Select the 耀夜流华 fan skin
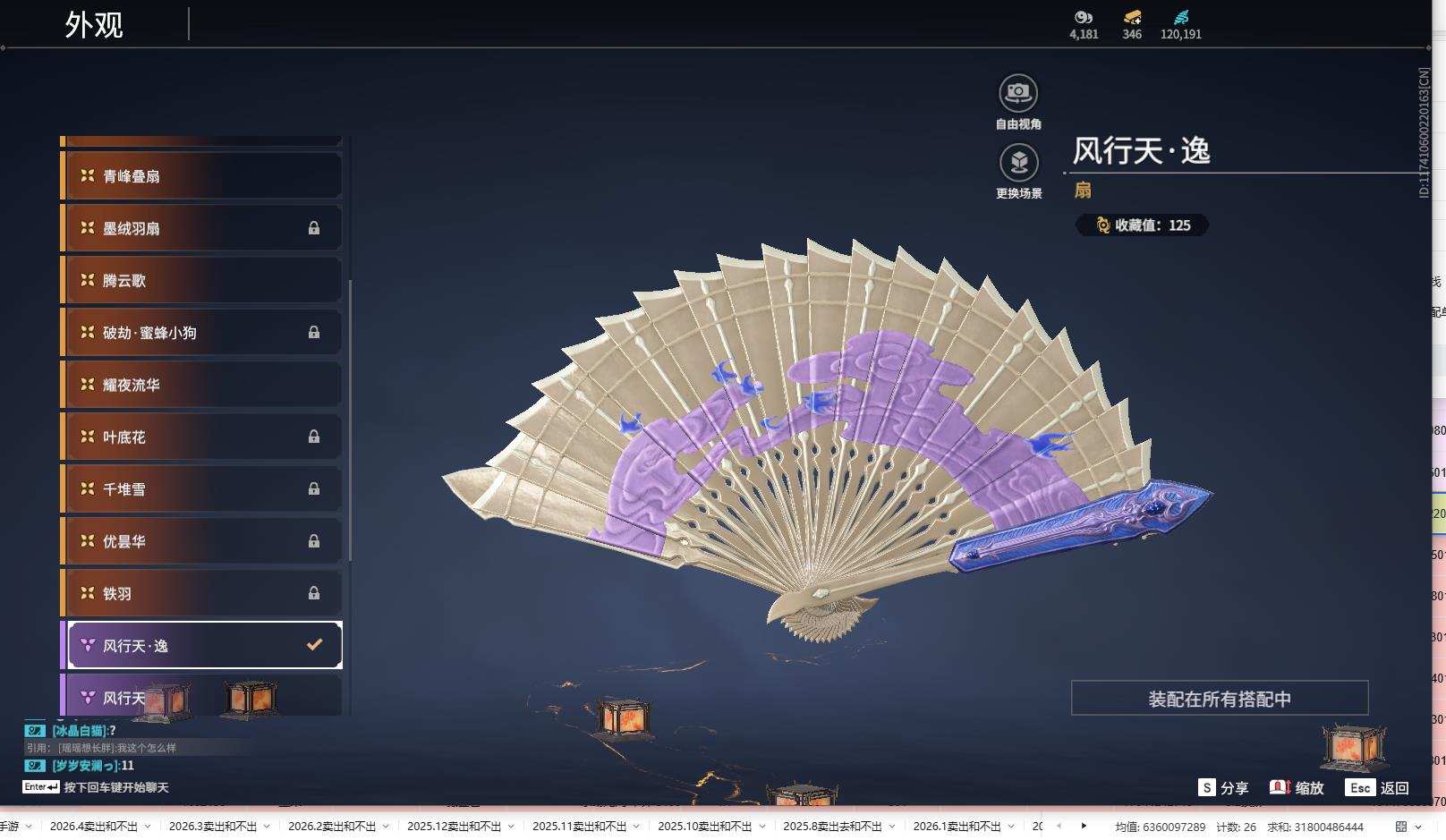Image resolution: width=1446 pixels, height=840 pixels. (x=201, y=385)
